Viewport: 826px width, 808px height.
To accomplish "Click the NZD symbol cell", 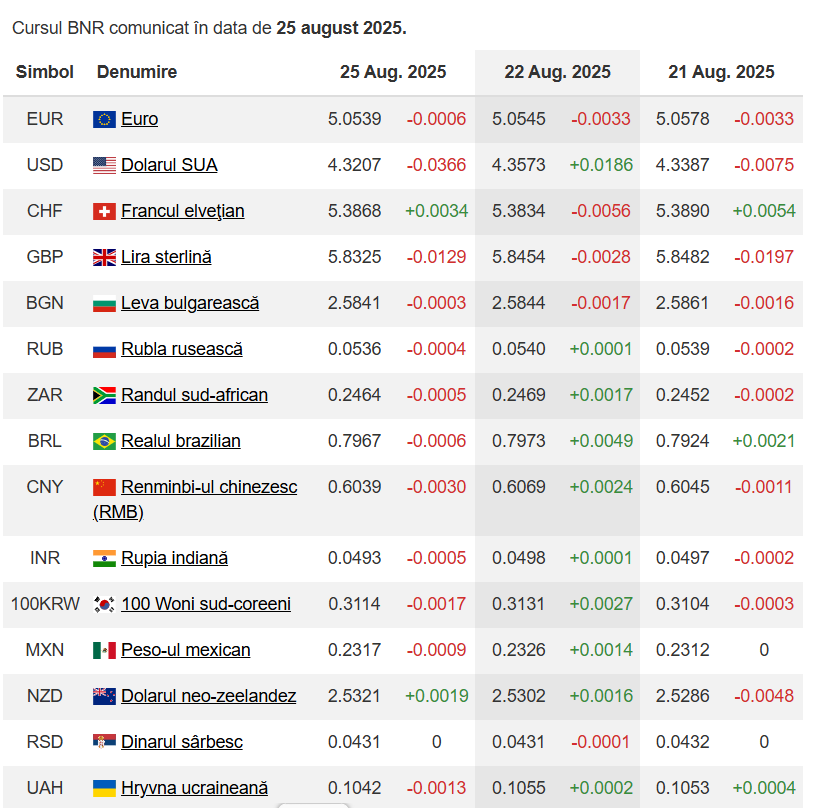I will click(45, 696).
